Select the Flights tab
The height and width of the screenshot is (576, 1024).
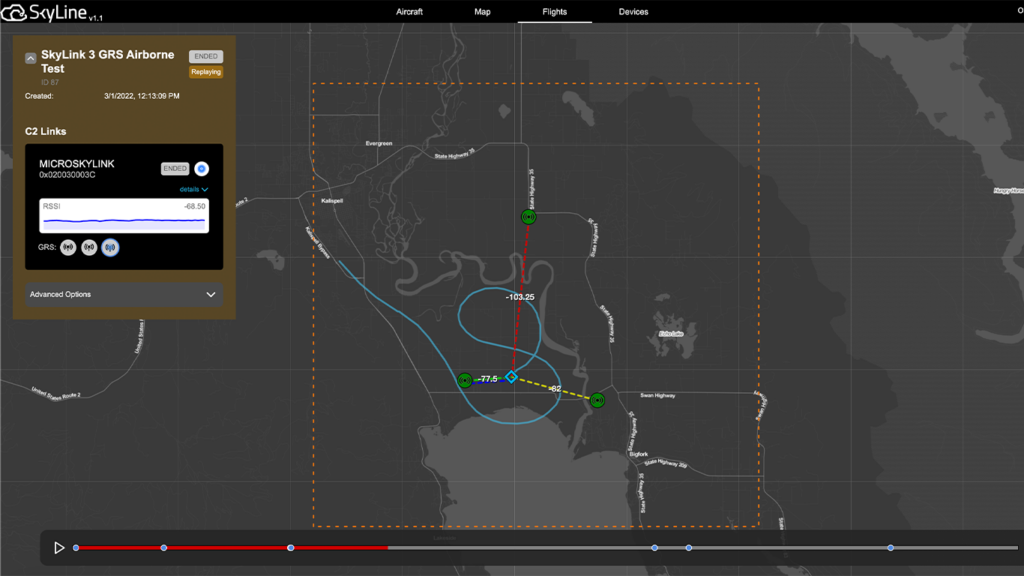click(554, 12)
